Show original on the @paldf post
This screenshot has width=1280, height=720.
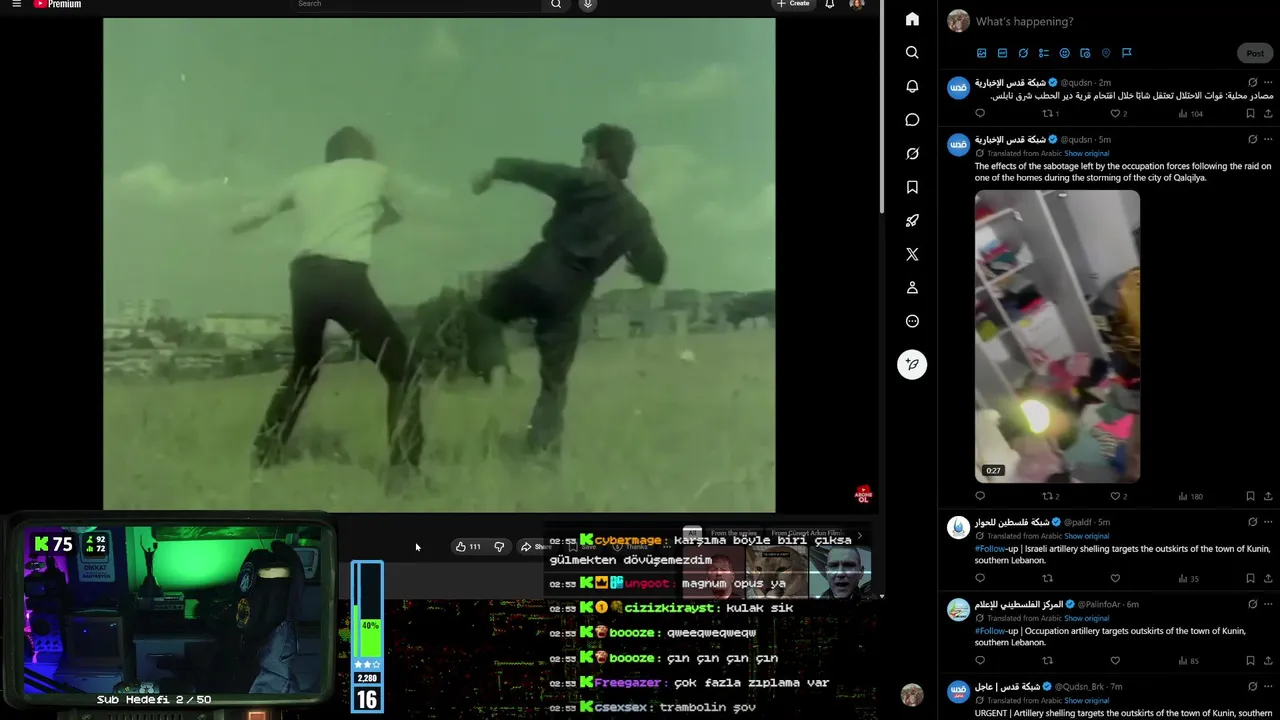coord(1087,536)
